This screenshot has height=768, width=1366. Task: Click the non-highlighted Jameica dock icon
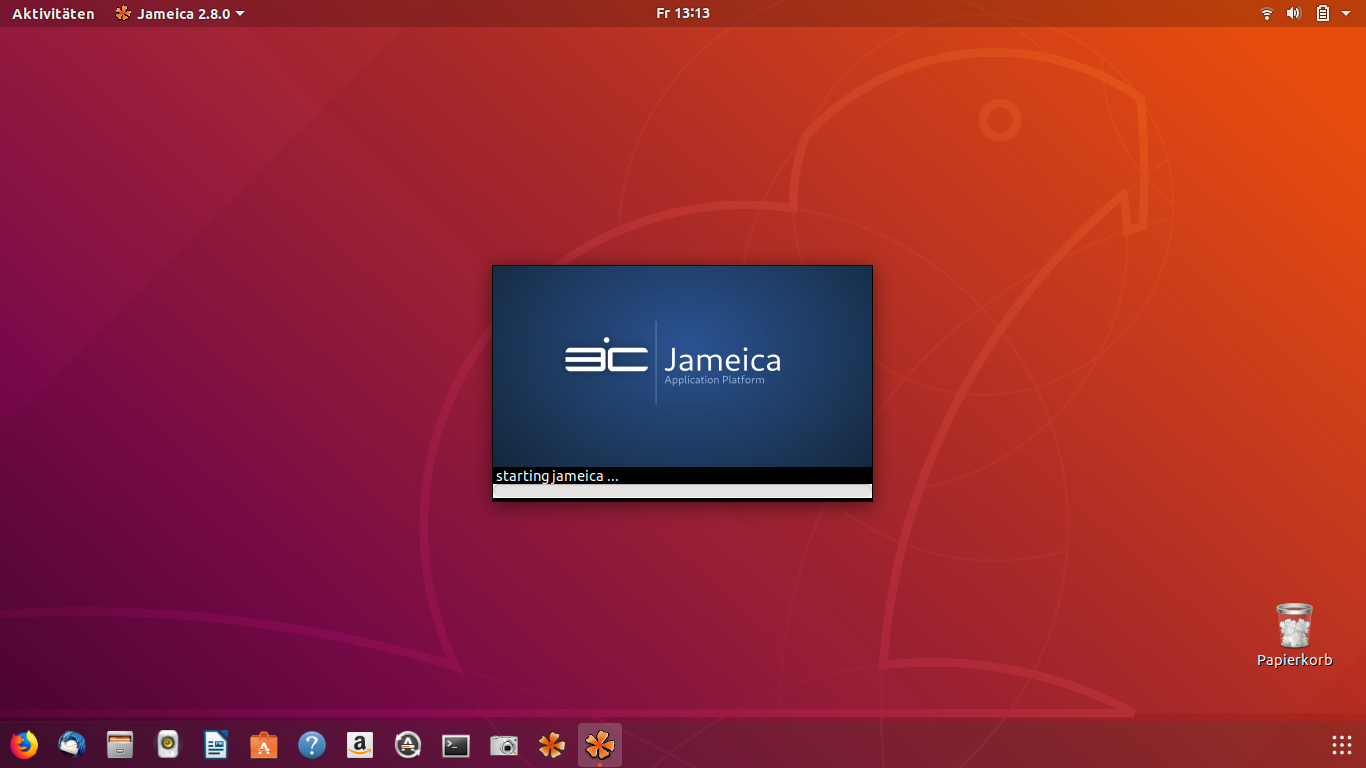[552, 745]
